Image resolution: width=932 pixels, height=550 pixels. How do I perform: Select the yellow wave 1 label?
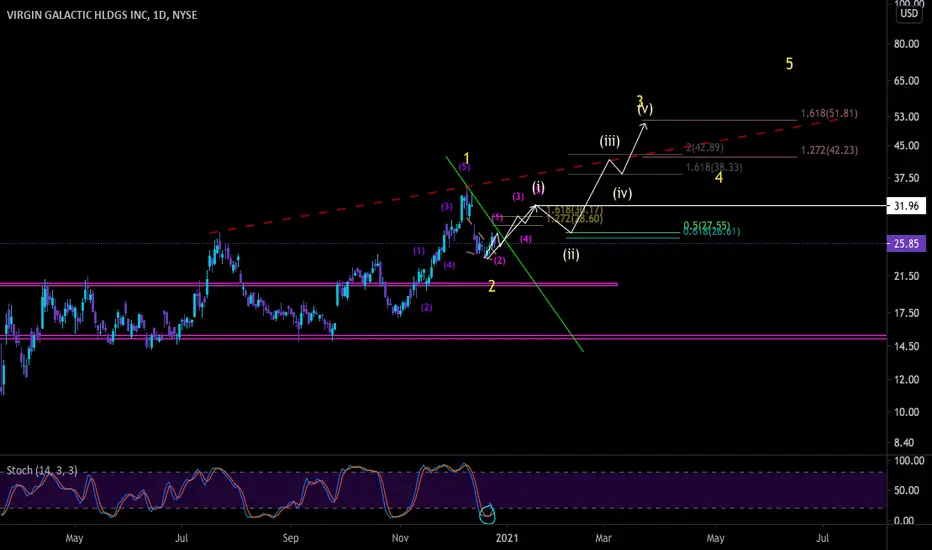point(467,158)
